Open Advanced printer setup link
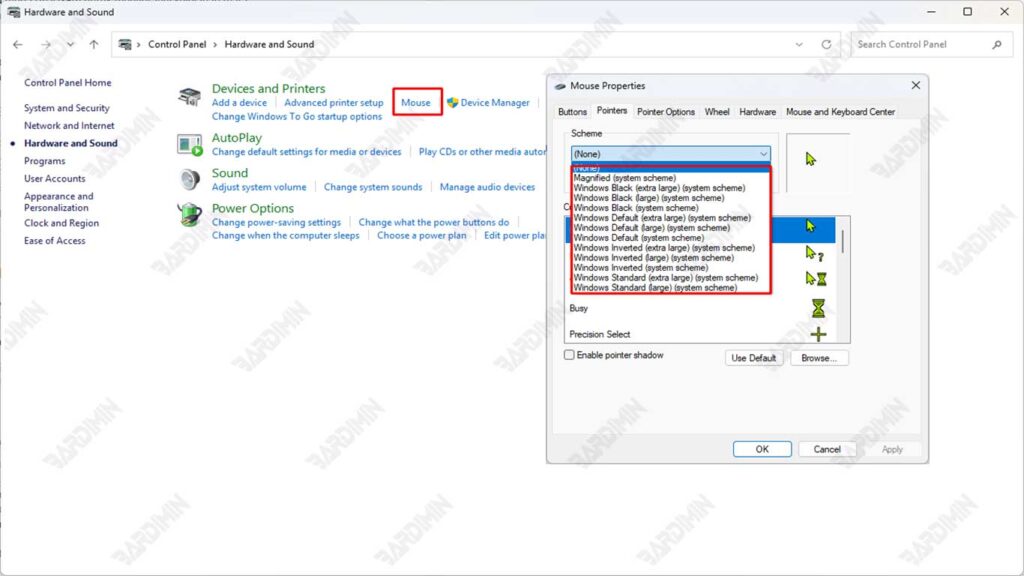Screen dimensions: 1024x576 click(334, 103)
